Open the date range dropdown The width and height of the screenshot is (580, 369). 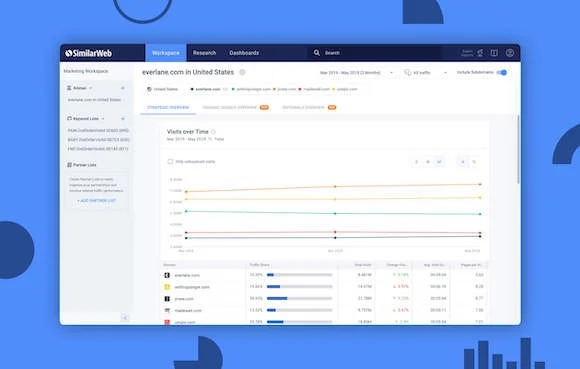(357, 72)
